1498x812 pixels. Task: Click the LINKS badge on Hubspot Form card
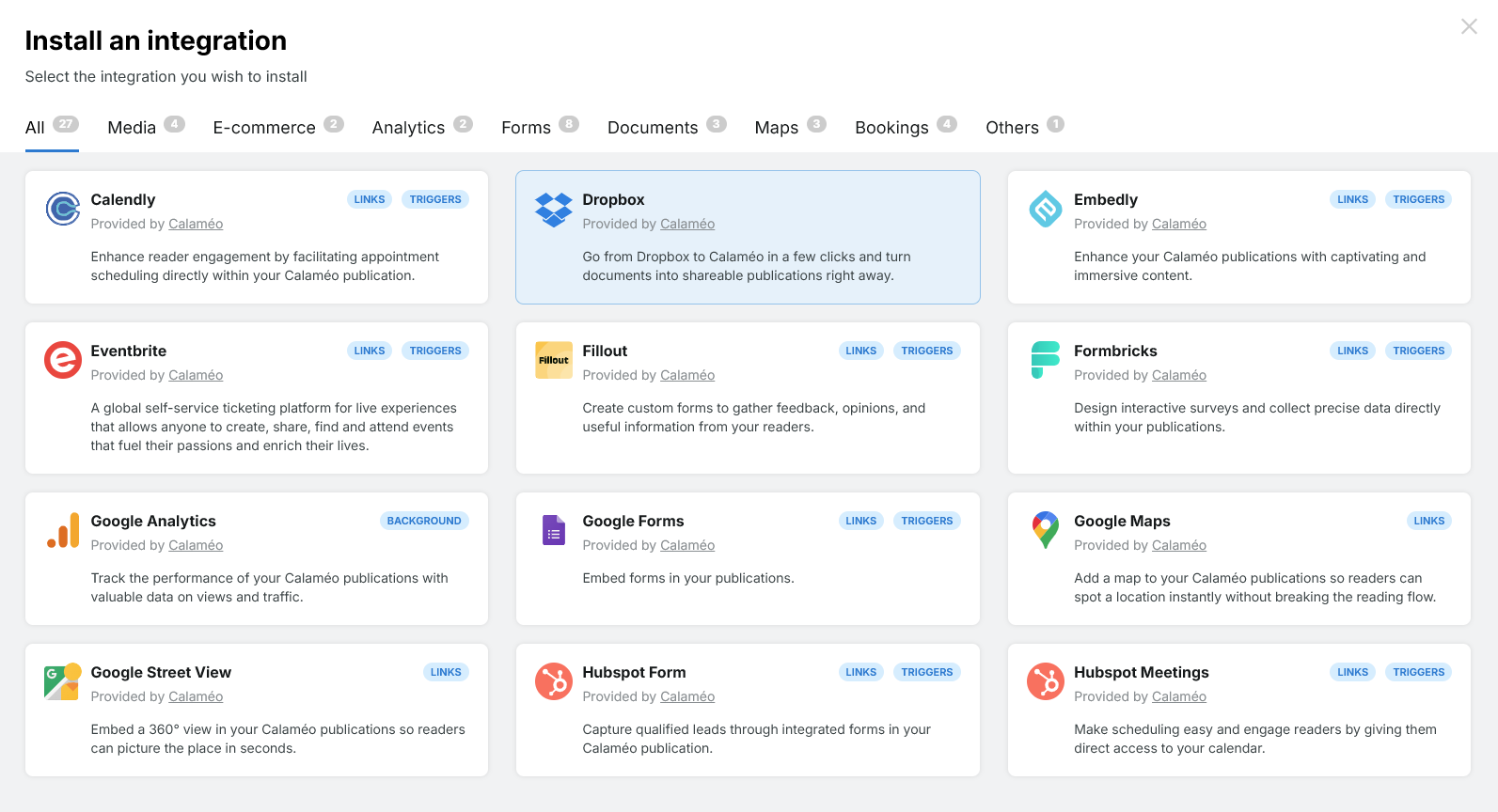click(x=860, y=672)
